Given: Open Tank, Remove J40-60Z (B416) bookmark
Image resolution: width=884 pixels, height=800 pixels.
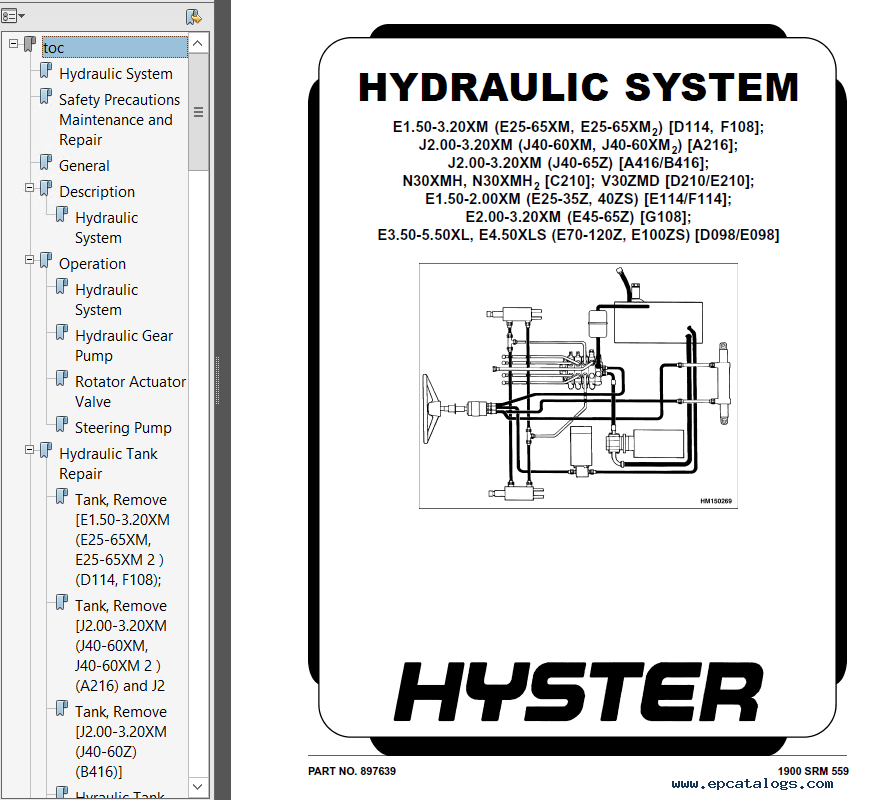Looking at the screenshot, I should (121, 741).
